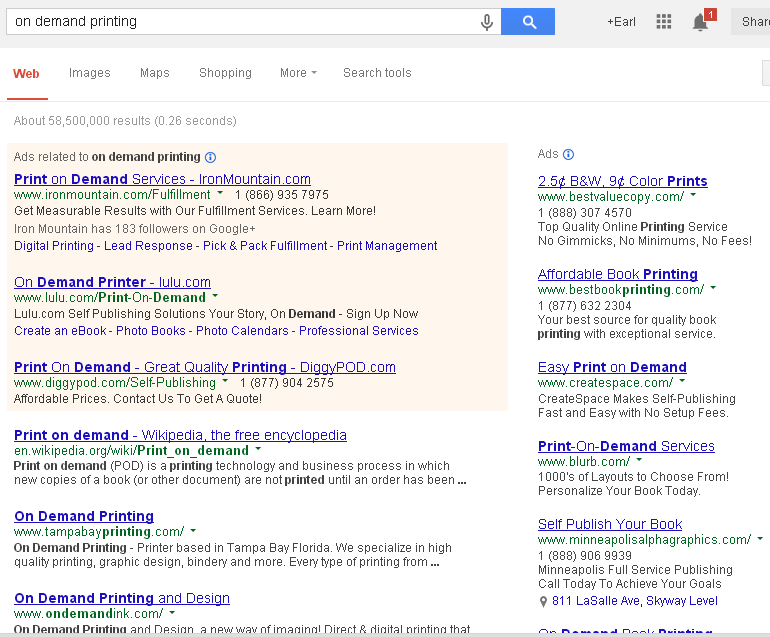Click the map pin icon by 811 LaSalle Ave
Viewport: 770px width, 637px height.
543,601
